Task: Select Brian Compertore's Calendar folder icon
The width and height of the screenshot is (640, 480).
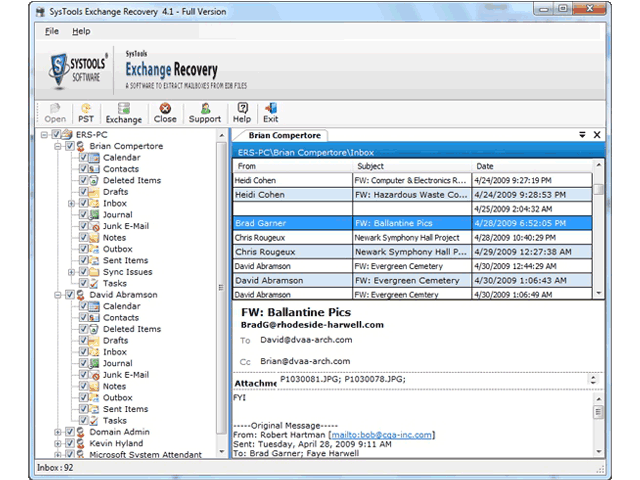Action: click(94, 158)
